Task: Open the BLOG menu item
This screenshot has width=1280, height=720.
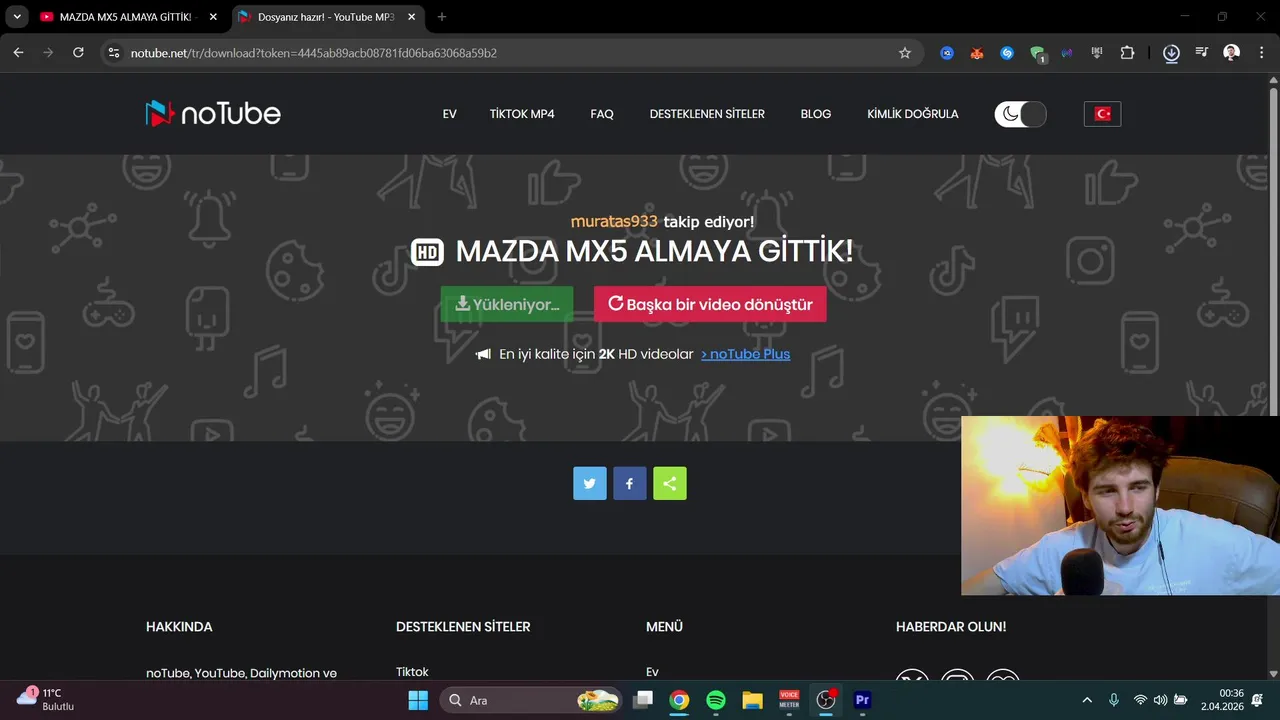Action: click(816, 114)
